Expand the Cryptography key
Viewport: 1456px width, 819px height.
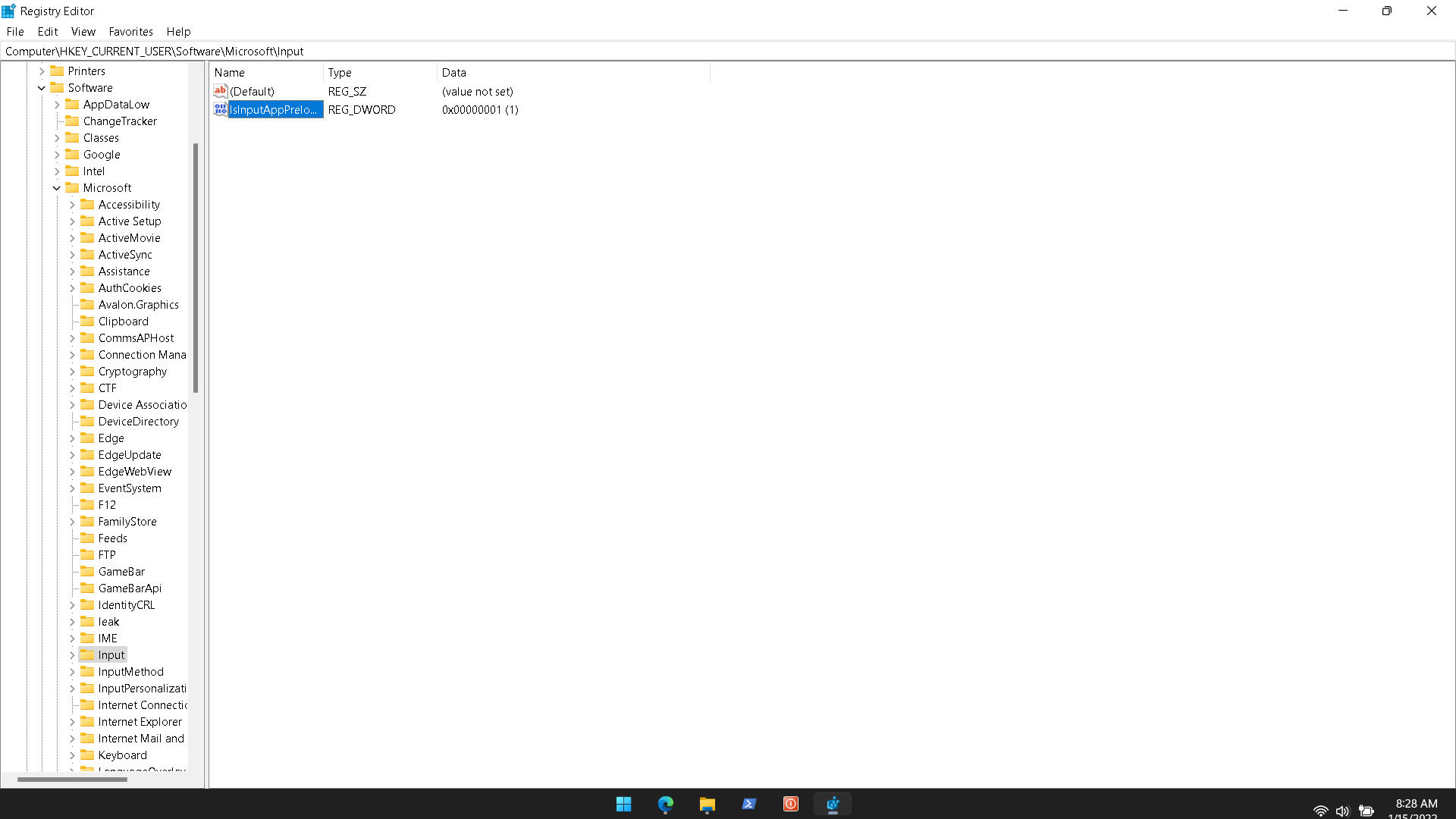(72, 372)
